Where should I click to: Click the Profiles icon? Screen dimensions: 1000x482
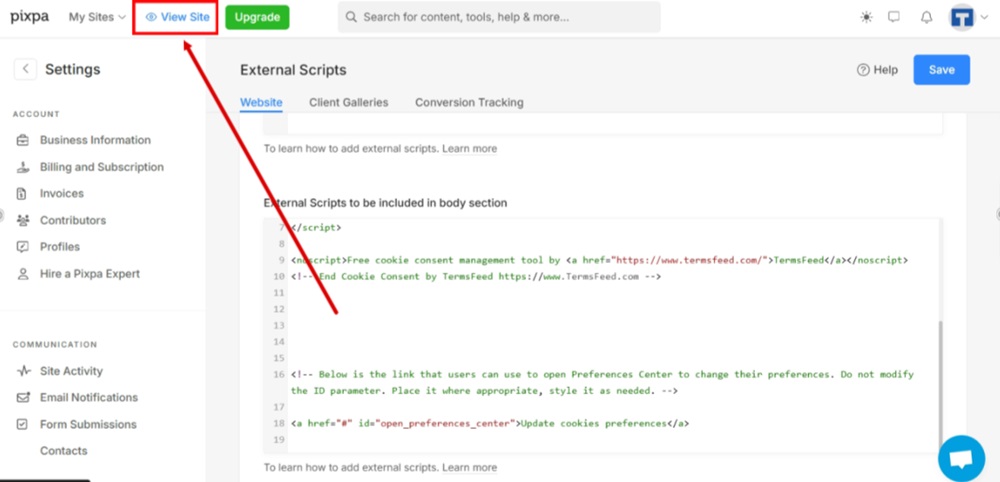[23, 247]
